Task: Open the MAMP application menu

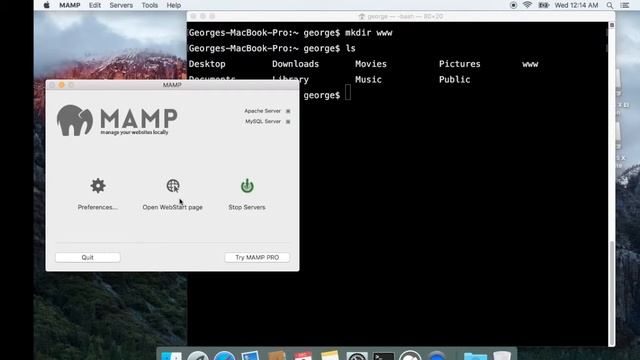Action: [x=70, y=5]
